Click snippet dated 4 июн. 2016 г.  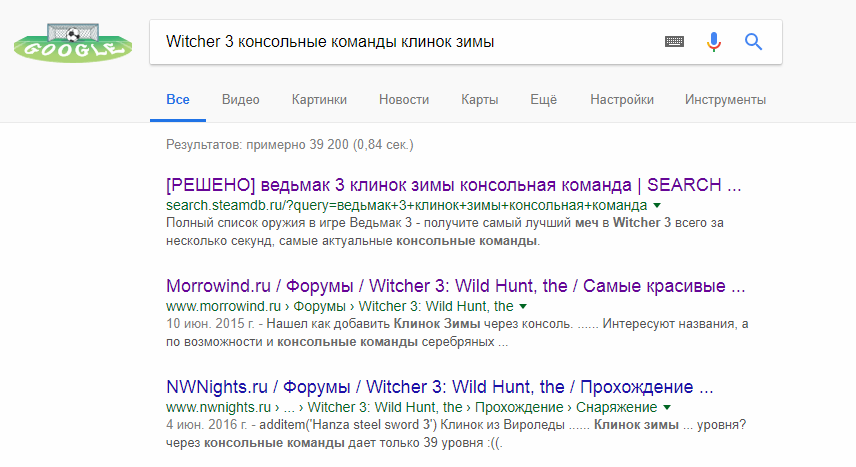(x=456, y=434)
